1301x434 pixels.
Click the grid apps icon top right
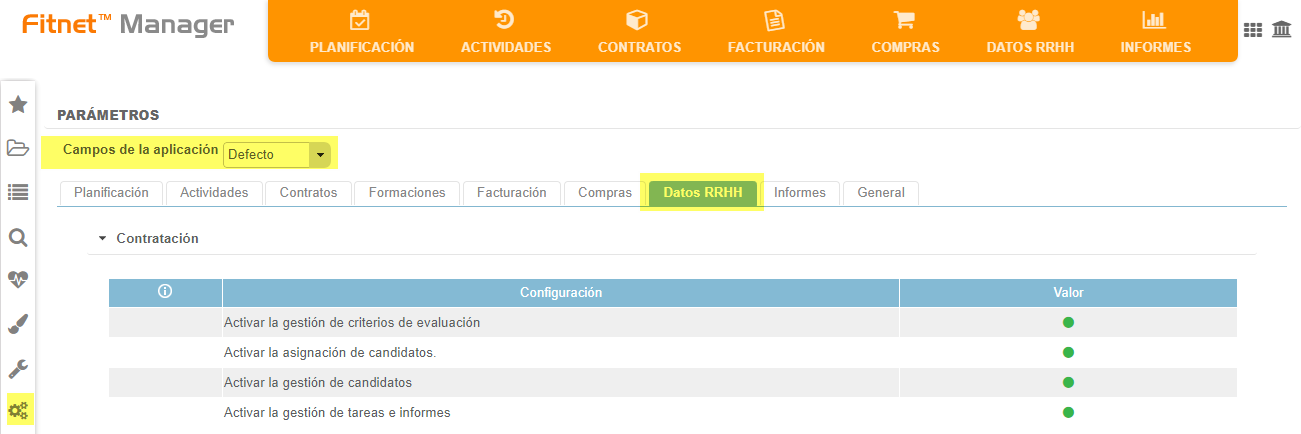(1252, 30)
